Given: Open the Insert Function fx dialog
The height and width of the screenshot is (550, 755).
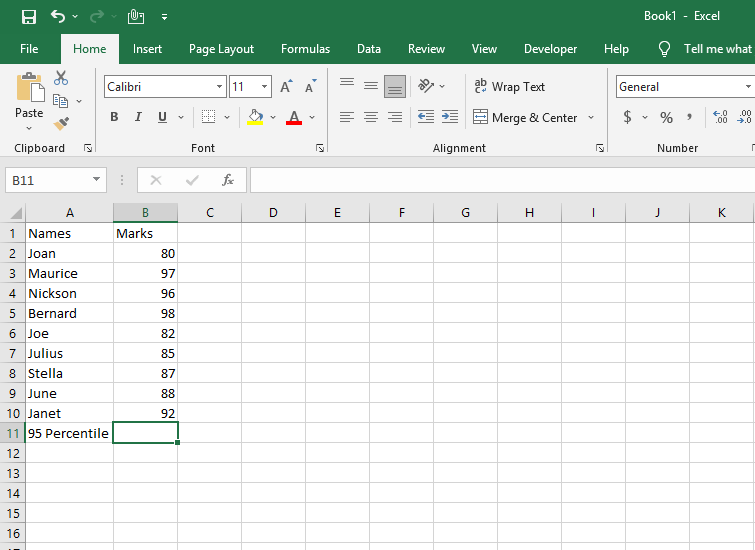Looking at the screenshot, I should tap(228, 181).
